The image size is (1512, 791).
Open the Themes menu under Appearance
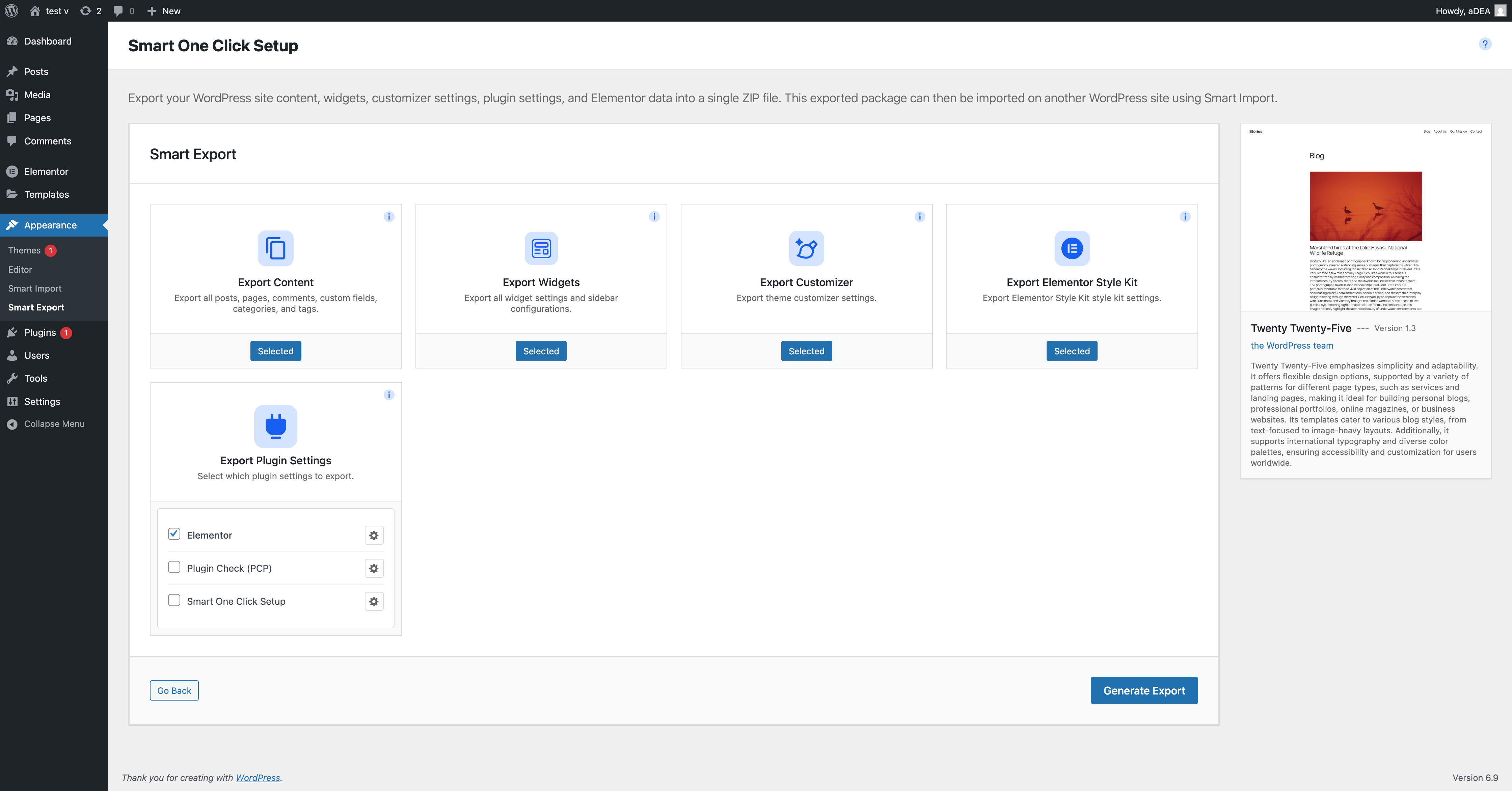[24, 250]
